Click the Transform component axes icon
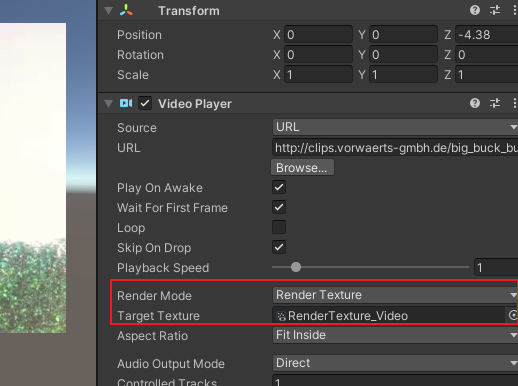Viewport: 518px width, 386px height. pos(126,10)
